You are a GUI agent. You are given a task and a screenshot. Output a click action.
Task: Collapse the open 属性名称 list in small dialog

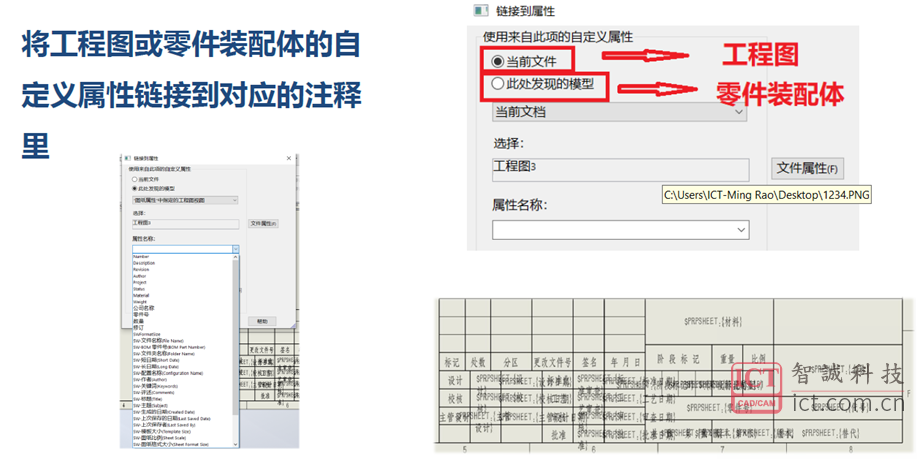235,249
